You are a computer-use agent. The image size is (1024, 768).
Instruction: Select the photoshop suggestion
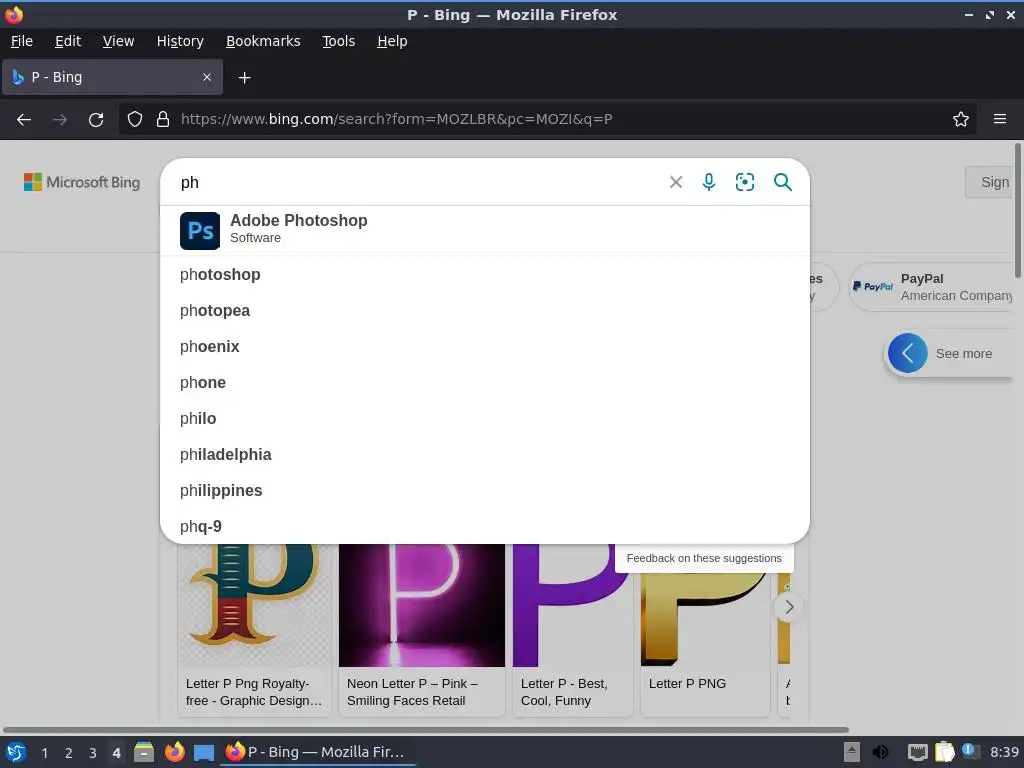pos(485,275)
